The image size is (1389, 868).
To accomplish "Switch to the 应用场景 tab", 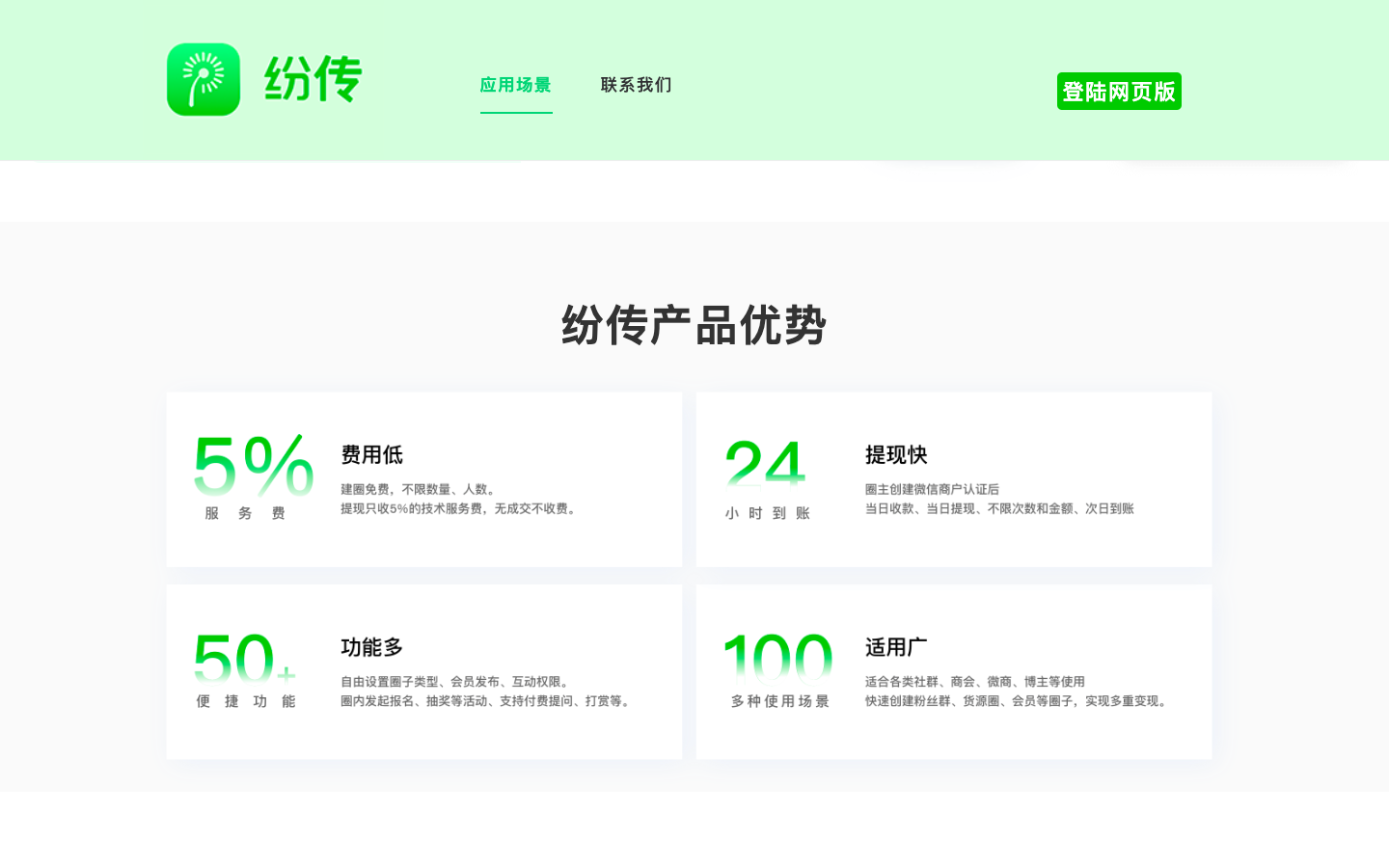I will coord(516,85).
